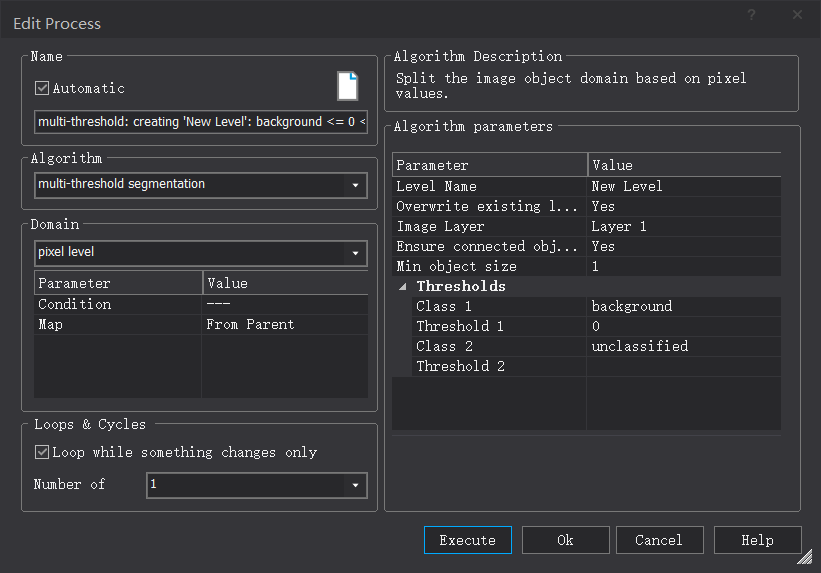
Task: Click the process name text field
Action: pyautogui.click(x=200, y=122)
